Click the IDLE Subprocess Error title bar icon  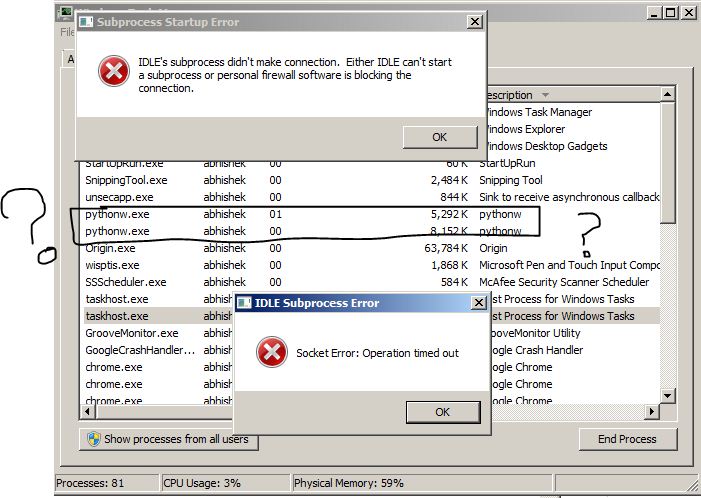tap(244, 303)
